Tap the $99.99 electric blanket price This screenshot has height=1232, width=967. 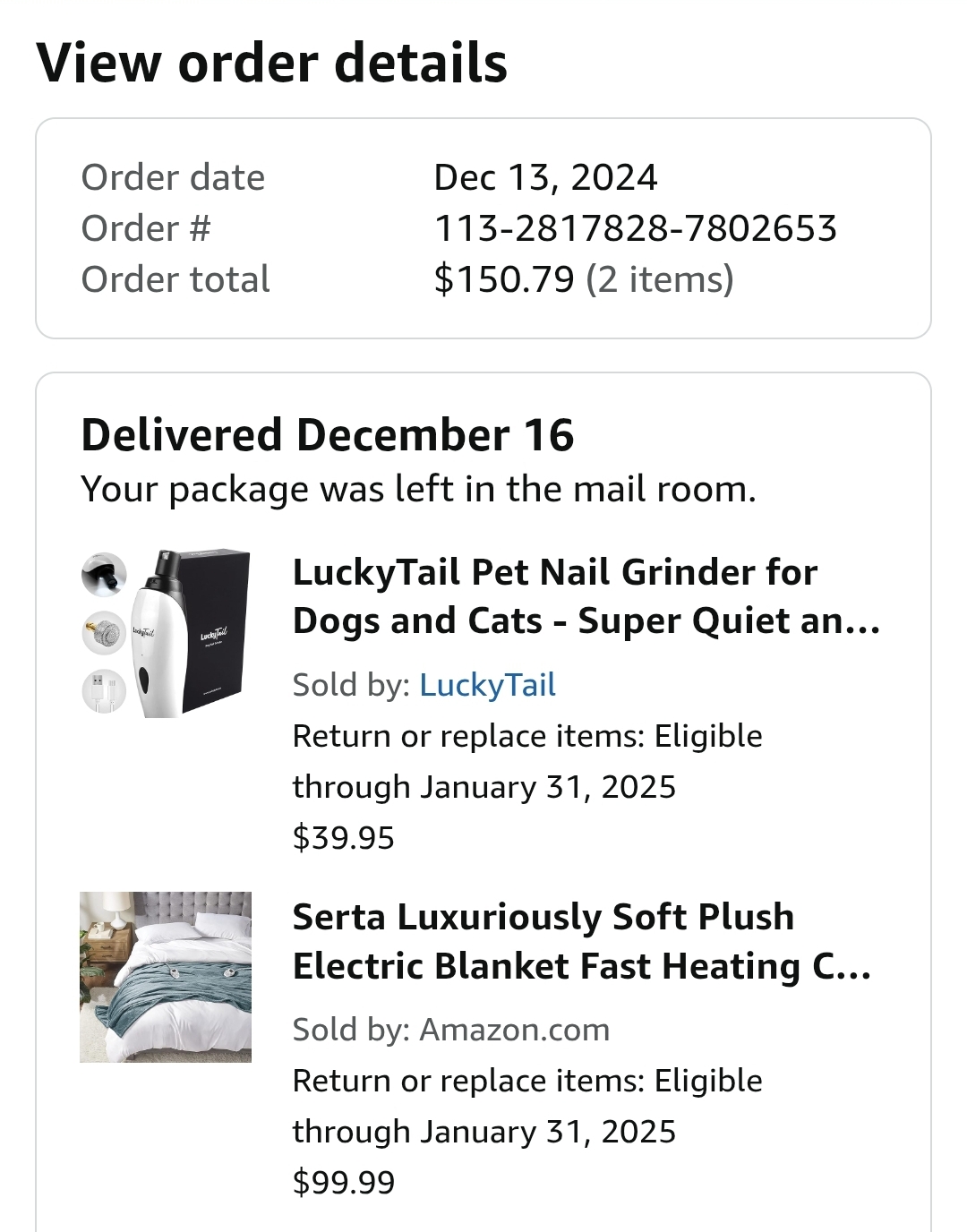pyautogui.click(x=344, y=1182)
